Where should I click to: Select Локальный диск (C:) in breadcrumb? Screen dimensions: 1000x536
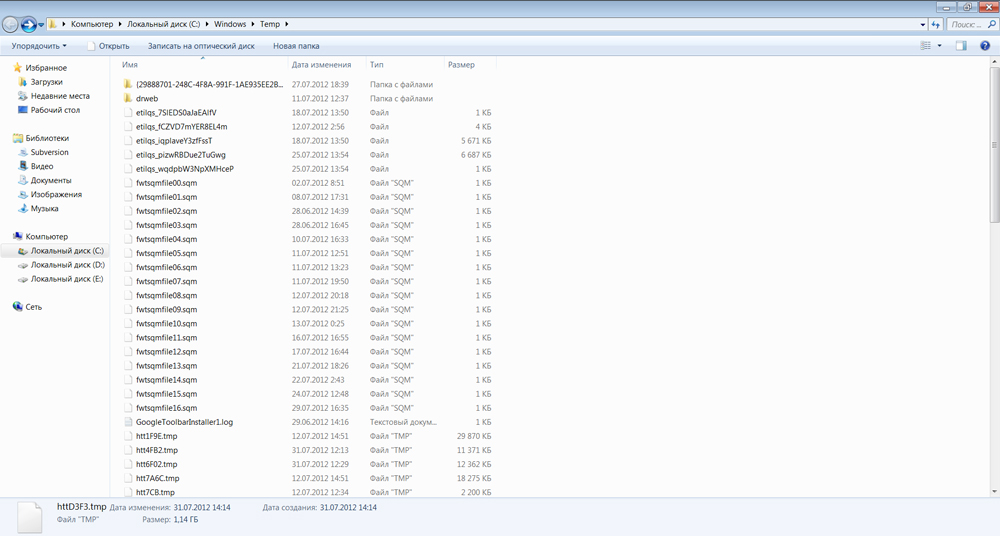pyautogui.click(x=163, y=24)
